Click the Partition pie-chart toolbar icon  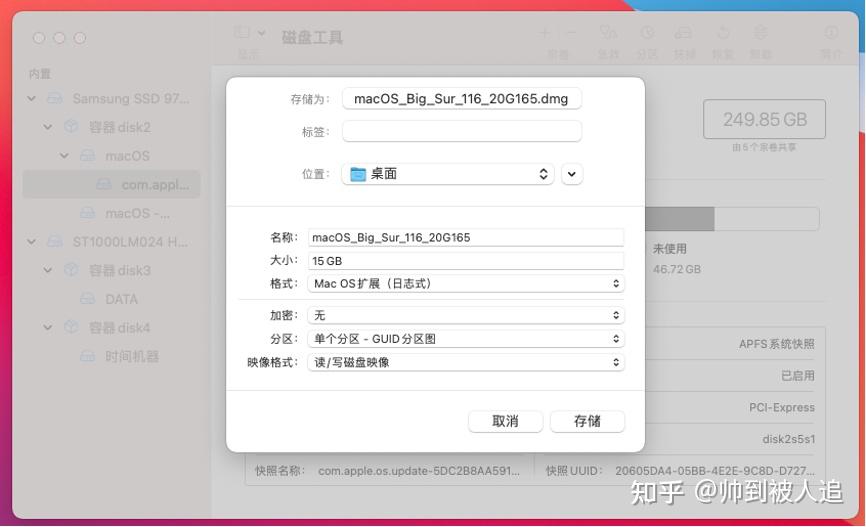[647, 33]
